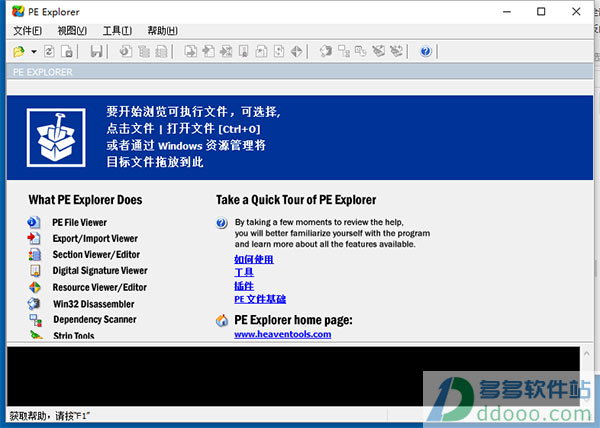The width and height of the screenshot is (600, 428).
Task: Click the PE Explorer app icon in title bar
Action: tap(18, 11)
